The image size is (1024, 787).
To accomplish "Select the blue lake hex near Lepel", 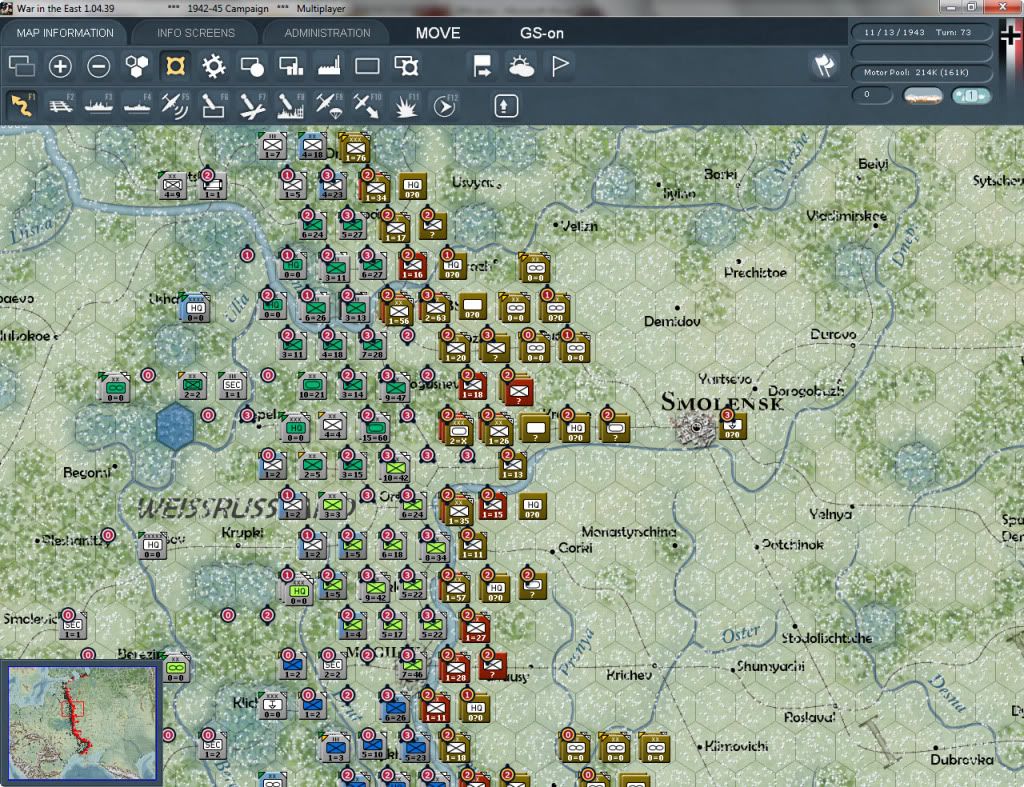I will [x=175, y=426].
